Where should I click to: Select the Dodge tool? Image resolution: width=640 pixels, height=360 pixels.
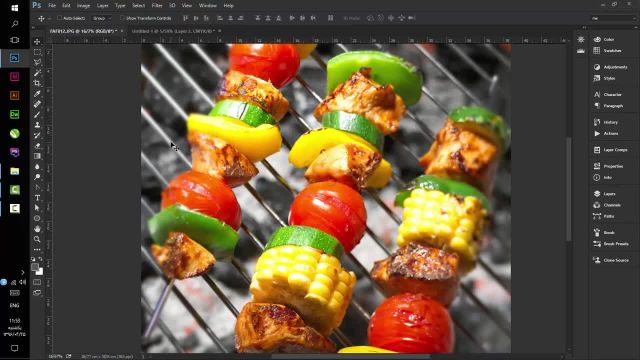coord(37,177)
